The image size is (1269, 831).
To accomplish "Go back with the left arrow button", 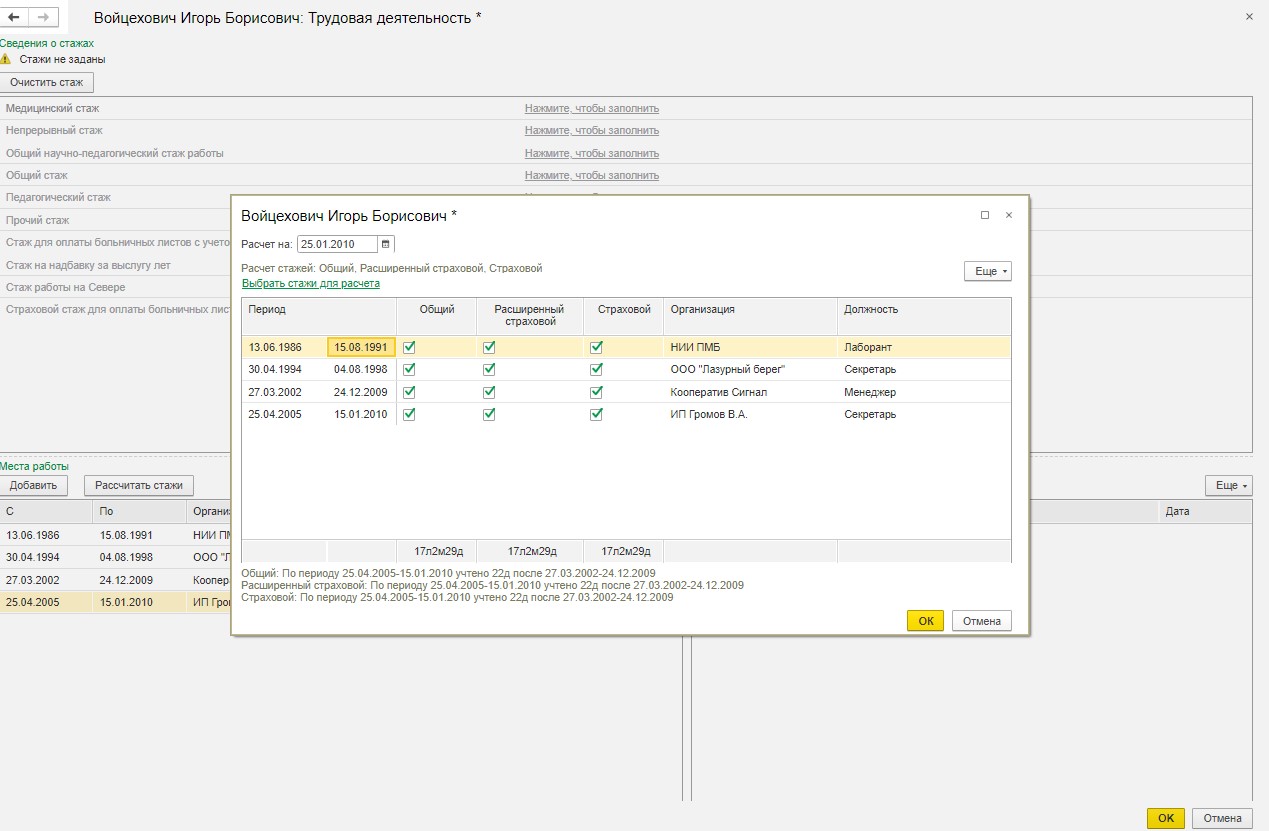I will click(x=14, y=17).
